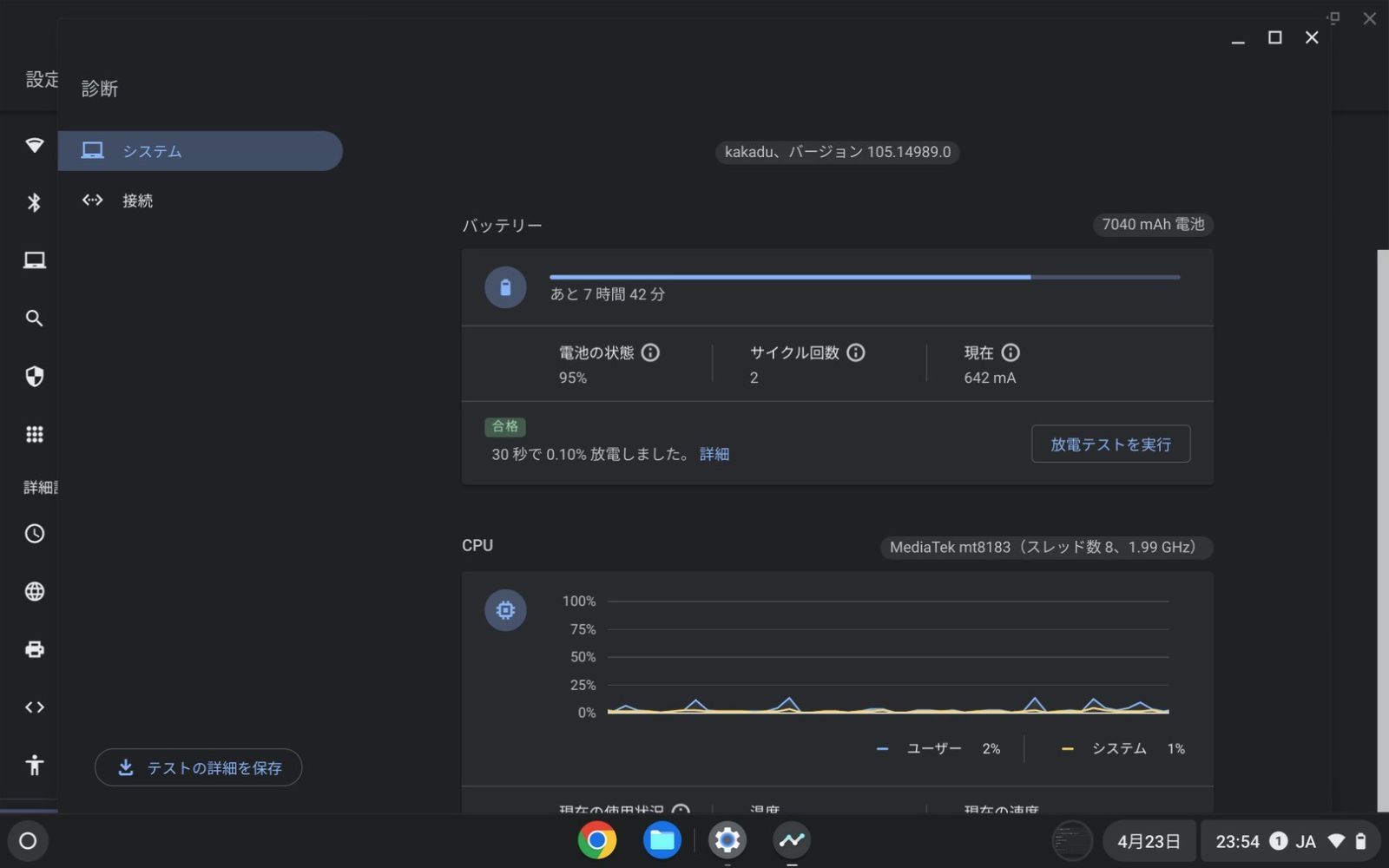Viewport: 1389px width, 868px height.
Task: Close the Diagnostics window
Action: pos(1312,37)
